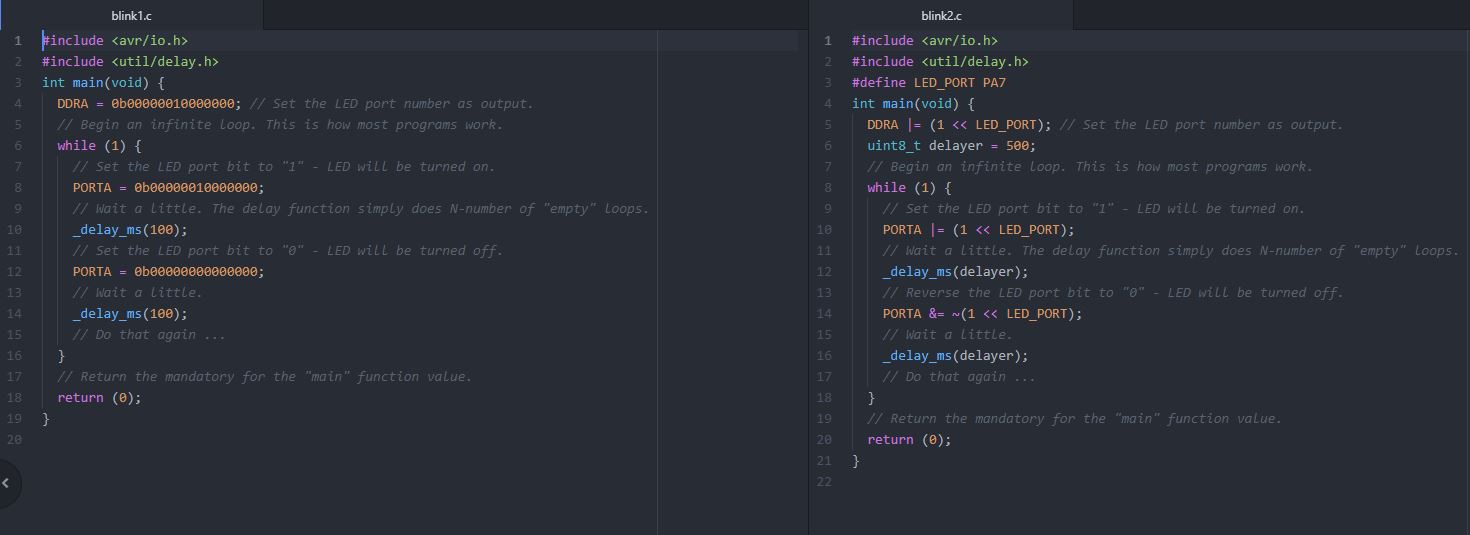Click 'PORTA = 0b00000010000000;' in blink1.c
Screen dimensions: 1470x535
pyautogui.click(x=168, y=188)
